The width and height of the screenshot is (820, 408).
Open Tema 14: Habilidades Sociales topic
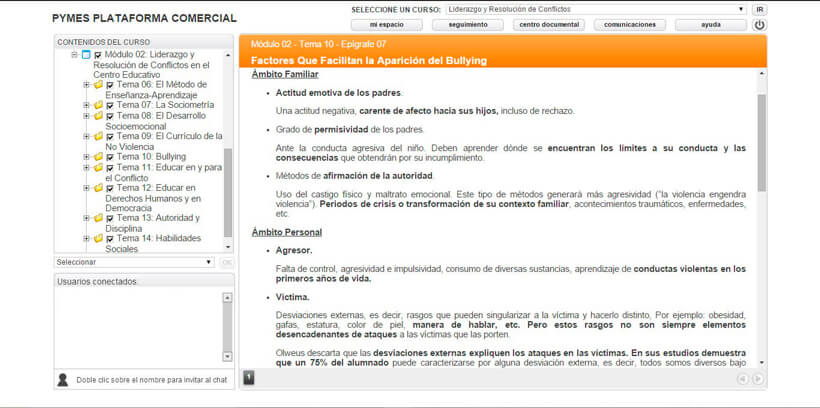tap(153, 243)
